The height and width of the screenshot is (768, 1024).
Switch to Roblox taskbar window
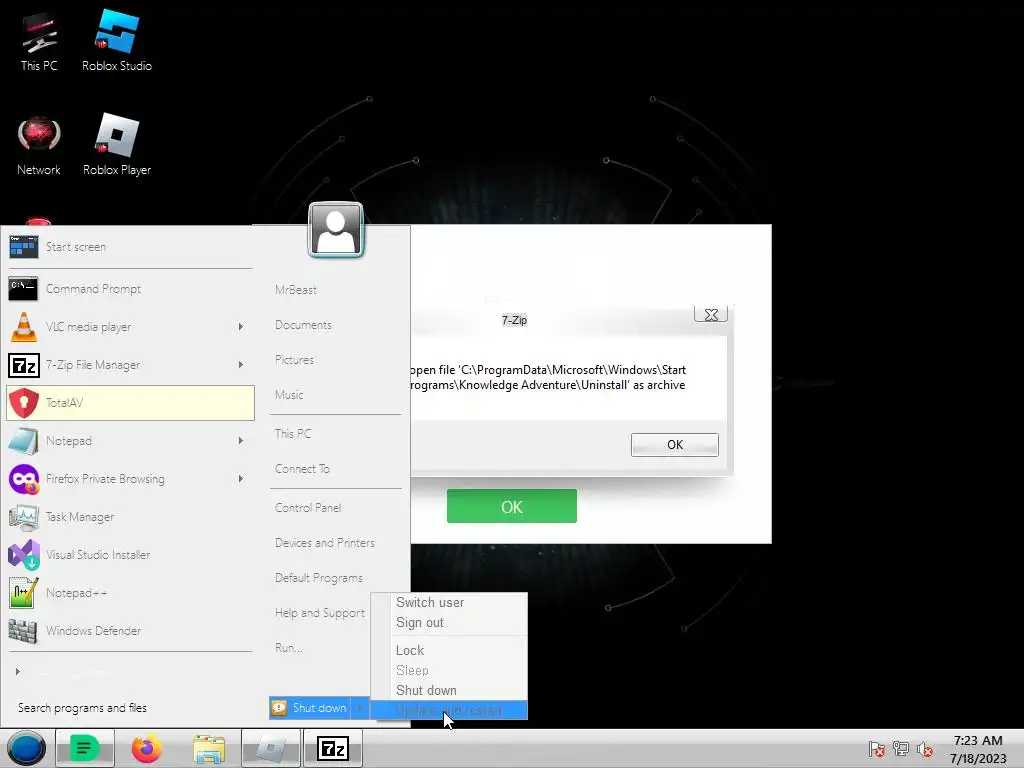tap(270, 748)
